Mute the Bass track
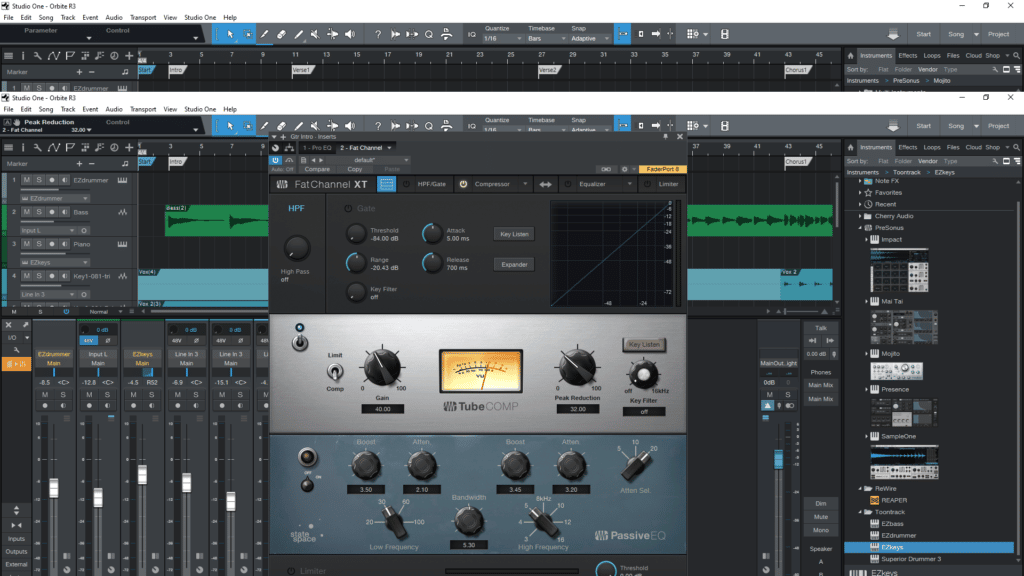The height and width of the screenshot is (576, 1024). 27,212
